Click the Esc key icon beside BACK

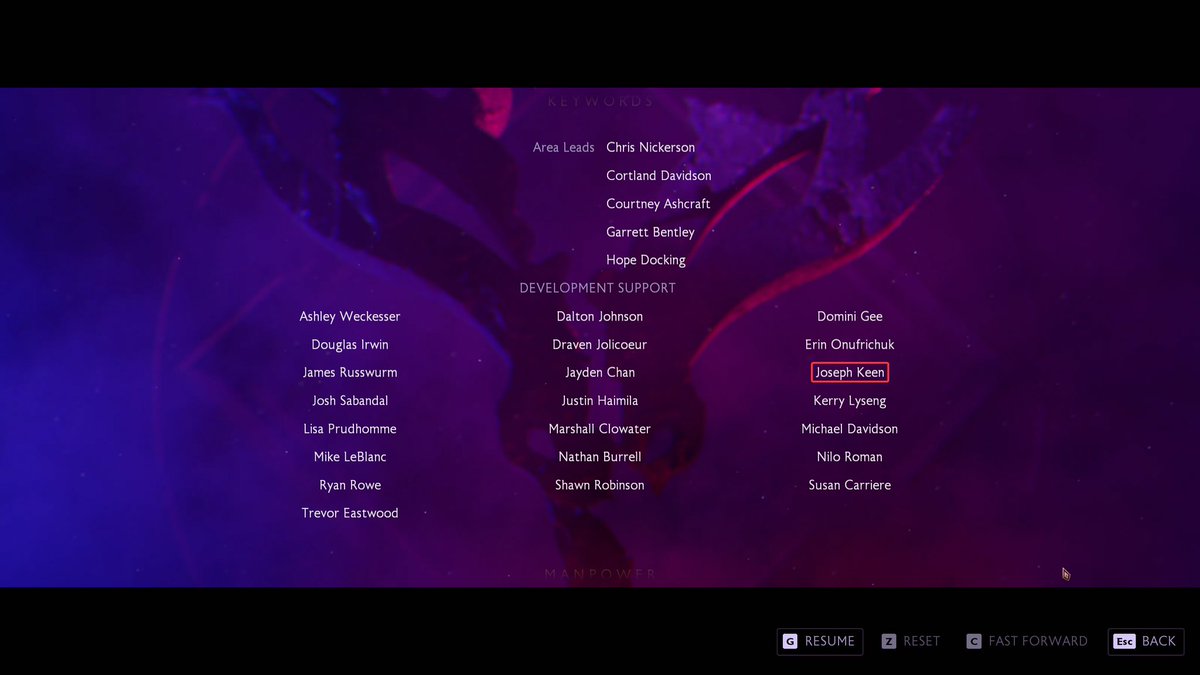coord(1124,641)
